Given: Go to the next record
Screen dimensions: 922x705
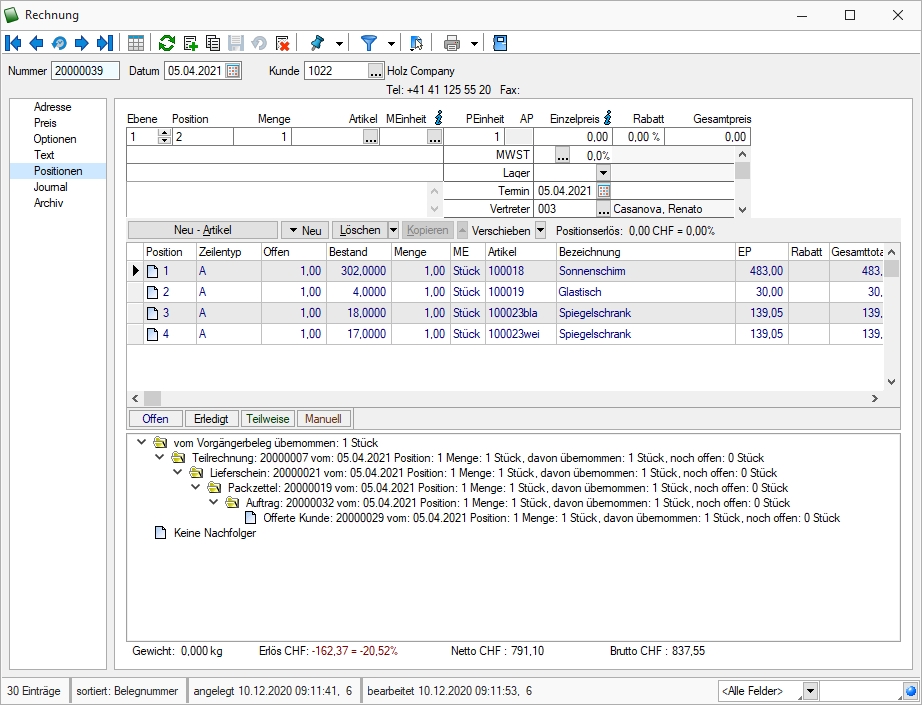Looking at the screenshot, I should click(x=82, y=43).
